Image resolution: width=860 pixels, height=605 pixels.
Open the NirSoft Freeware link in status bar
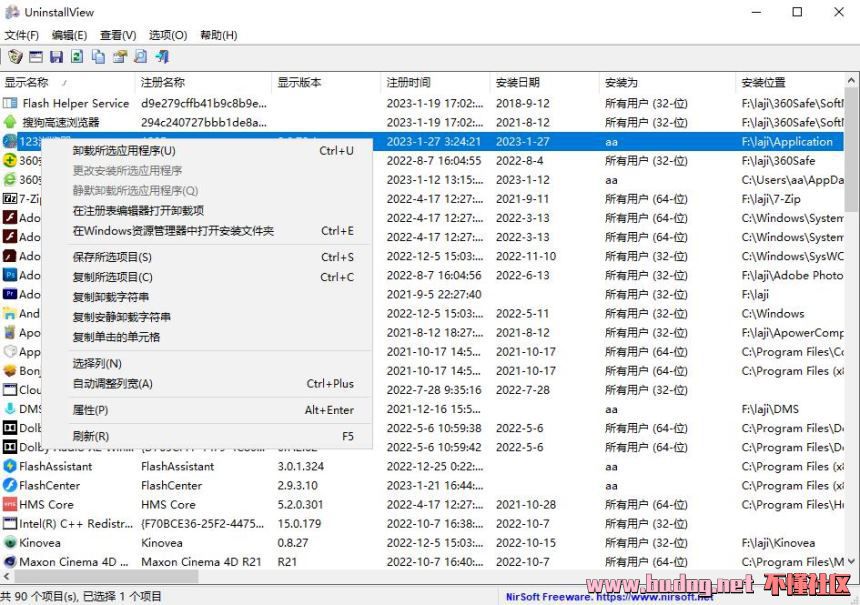[609, 597]
